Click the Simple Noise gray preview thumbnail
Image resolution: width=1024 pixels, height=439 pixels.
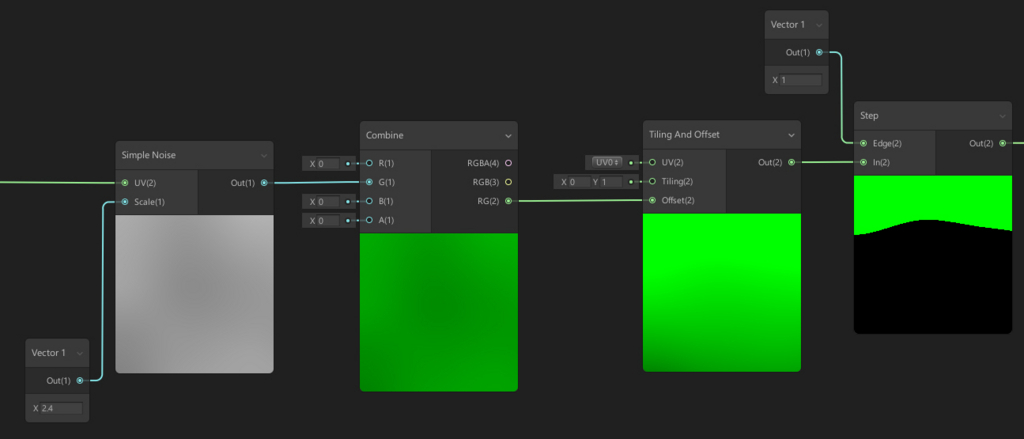point(194,294)
